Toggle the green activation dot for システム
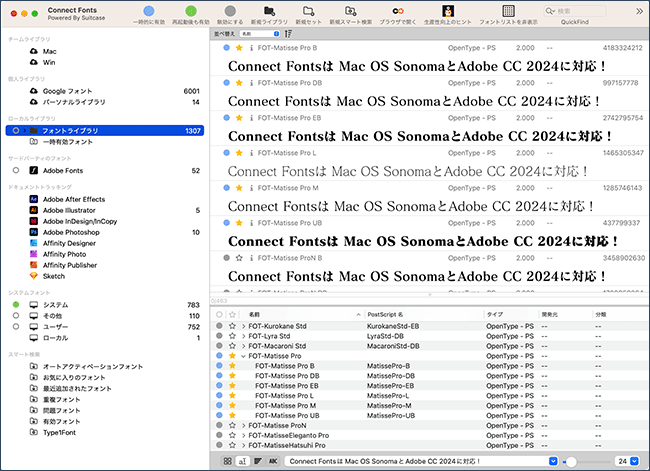 [x=16, y=305]
